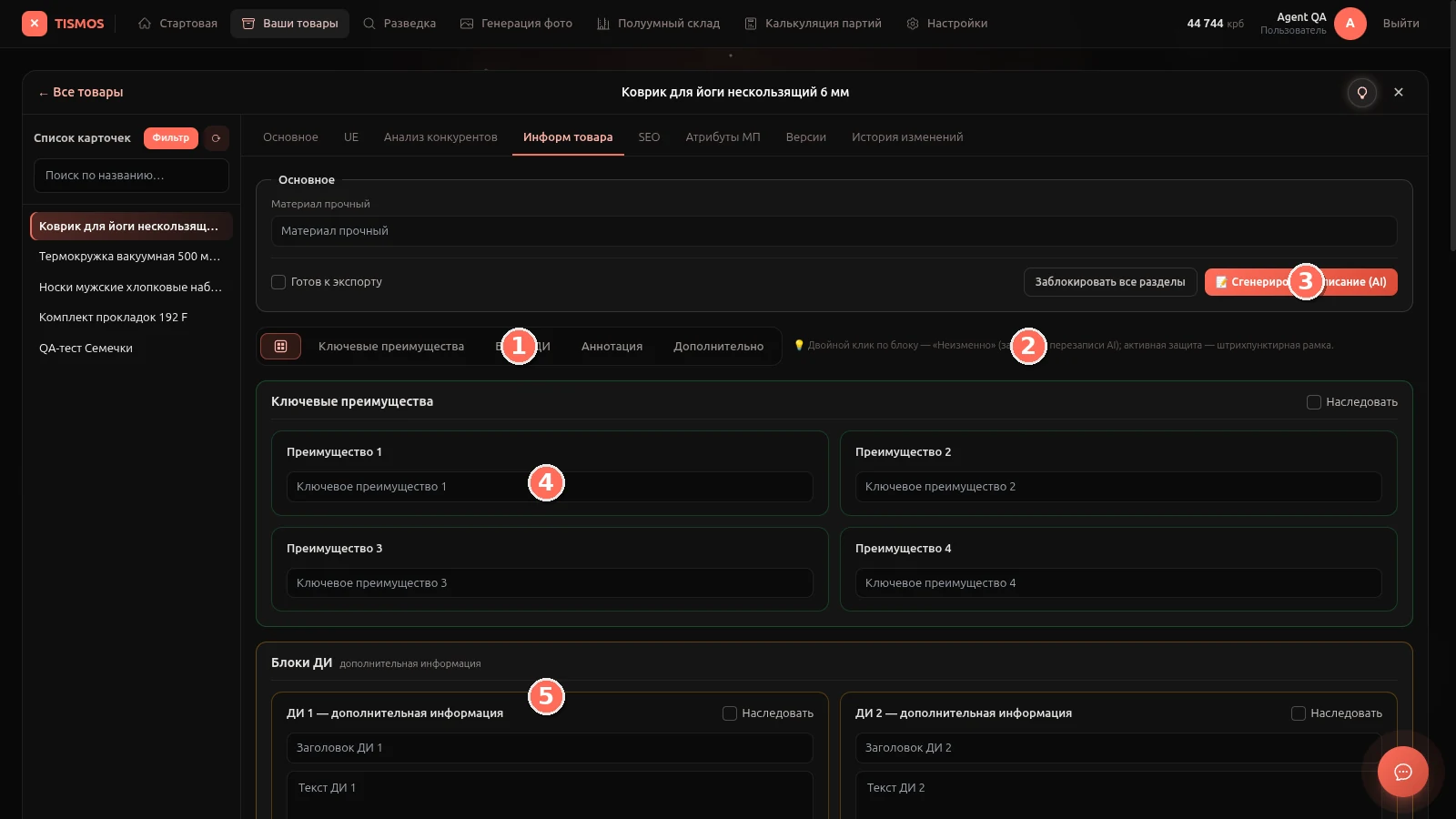Toggle Наследовать checkbox for ДИ 1
The image size is (1456, 819).
pos(730,713)
